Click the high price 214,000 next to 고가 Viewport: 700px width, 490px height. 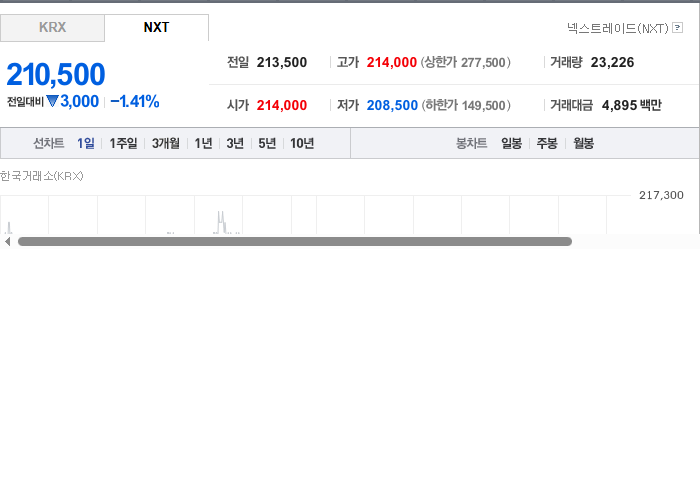392,62
